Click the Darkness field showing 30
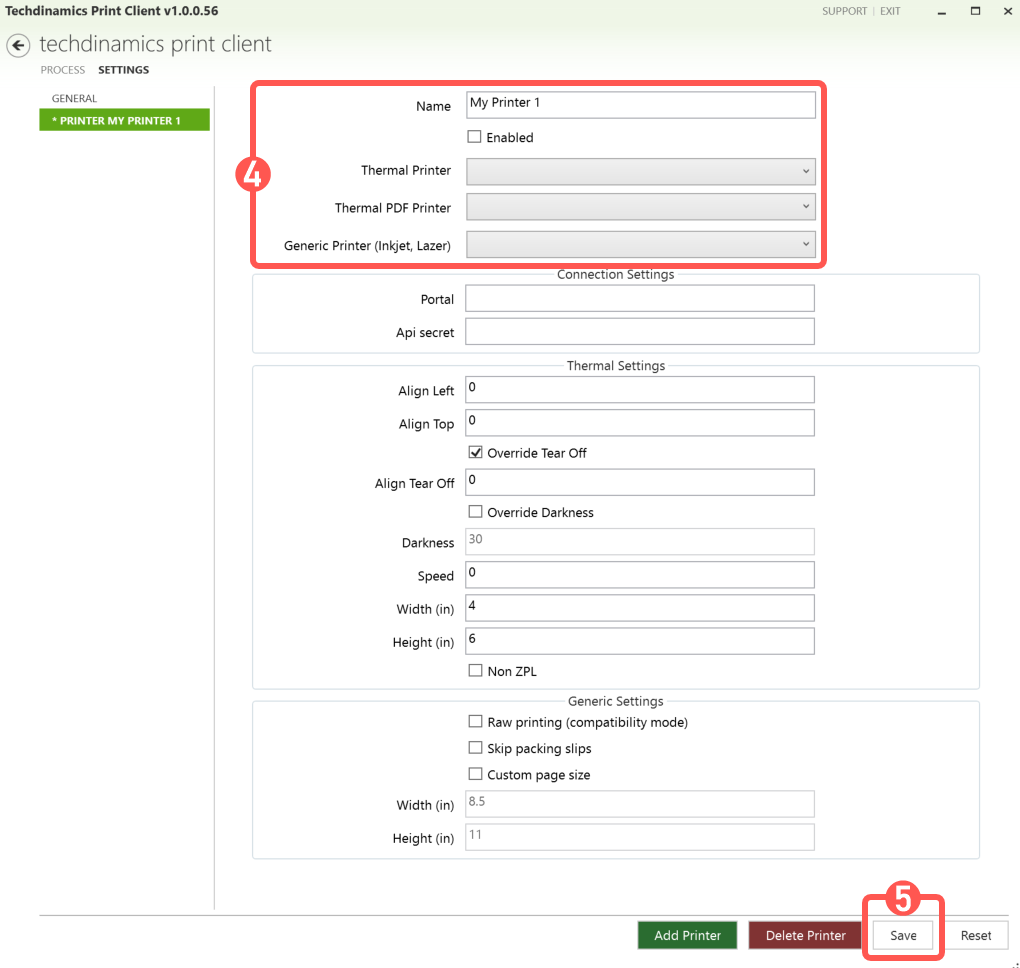Viewport: 1020px width, 968px height. tap(639, 541)
